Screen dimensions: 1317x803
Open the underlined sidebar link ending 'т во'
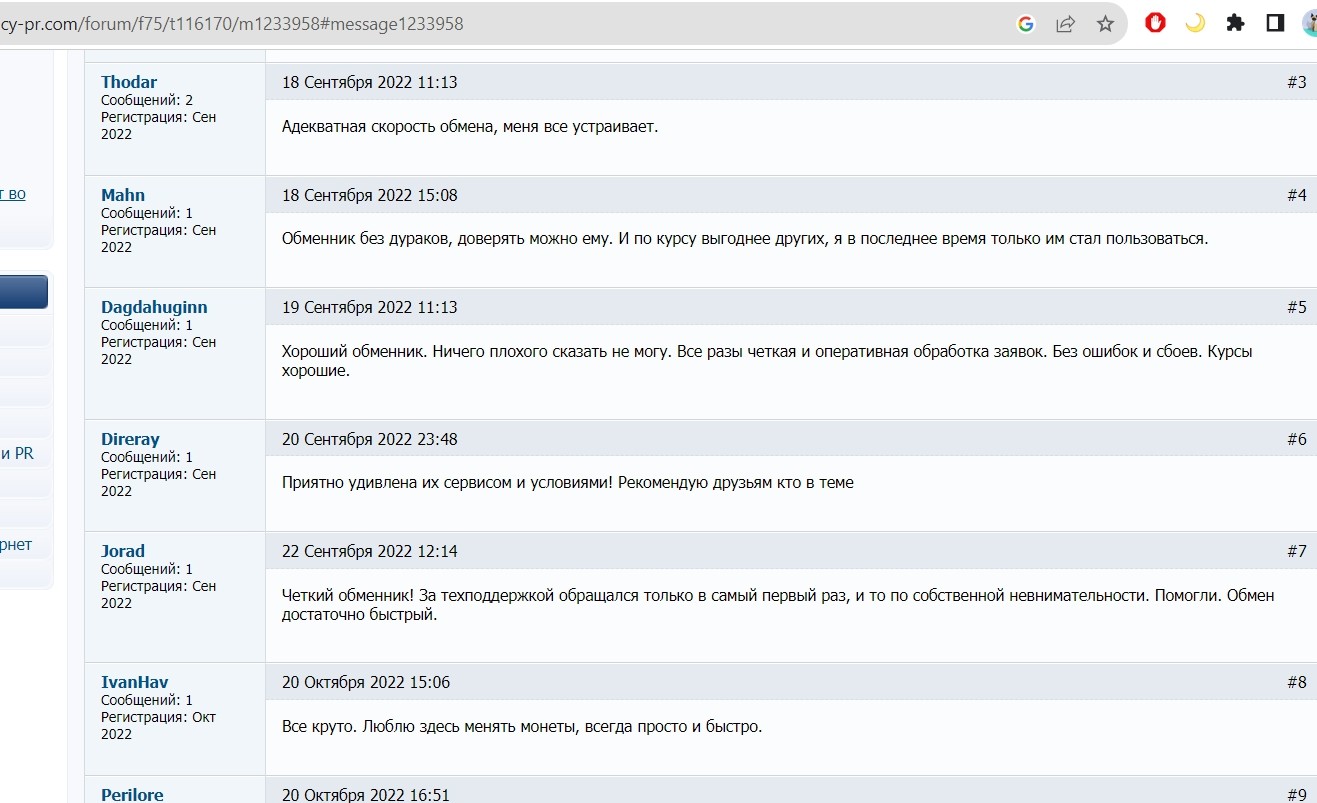13,194
